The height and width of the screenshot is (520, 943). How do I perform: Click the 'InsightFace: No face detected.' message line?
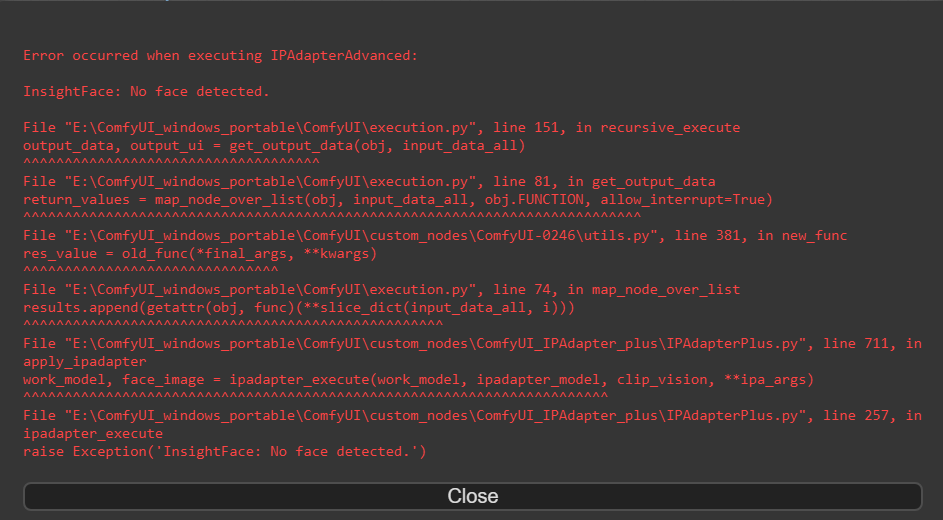point(146,91)
